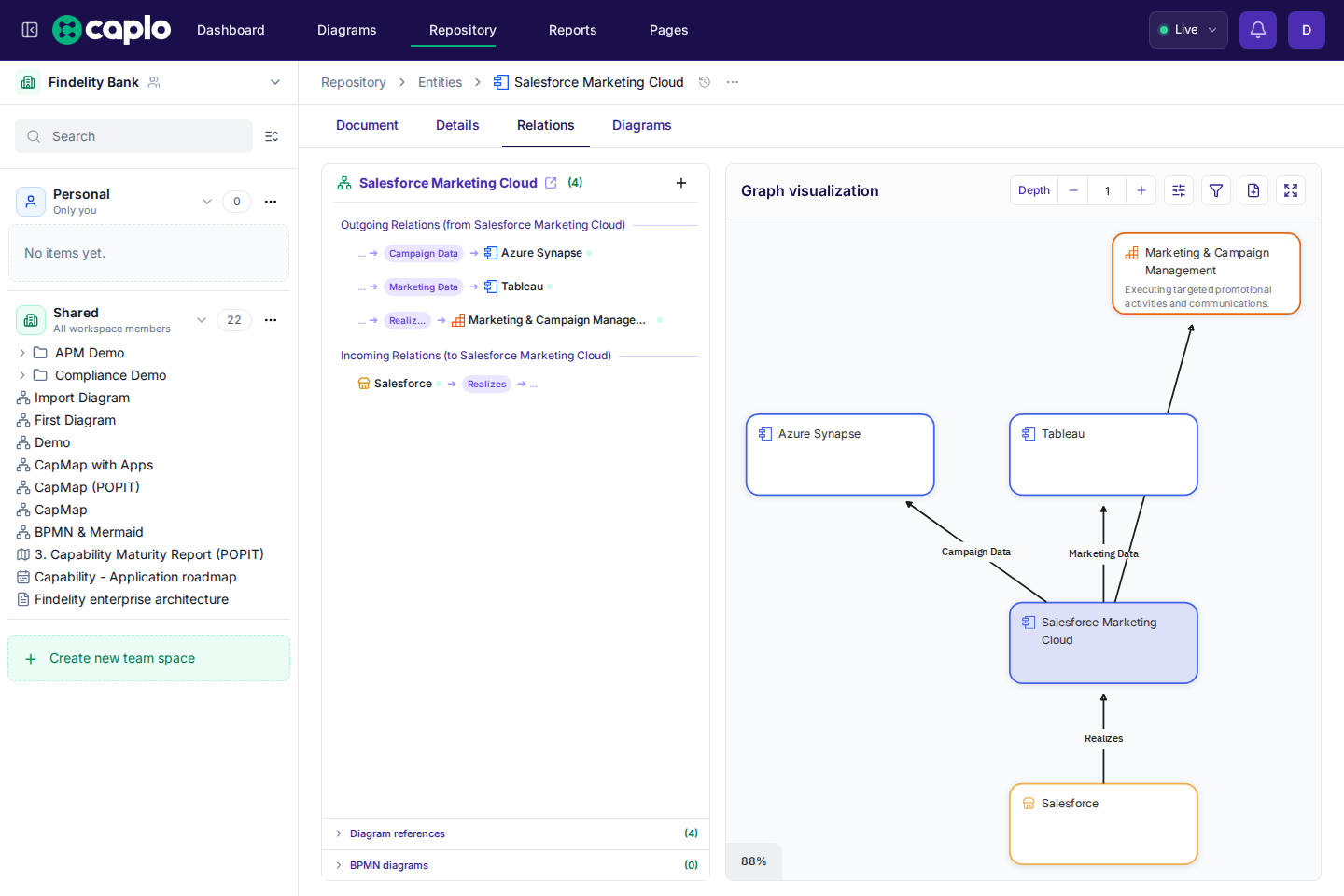Open BPMN & Mermaid diagram
Image resolution: width=1344 pixels, height=896 pixels.
coord(89,532)
